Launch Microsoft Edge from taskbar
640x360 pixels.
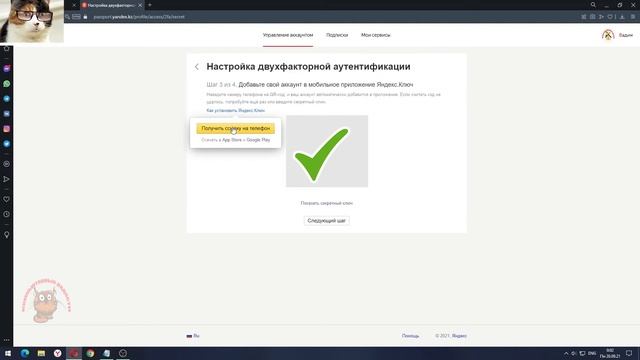[x=25, y=353]
